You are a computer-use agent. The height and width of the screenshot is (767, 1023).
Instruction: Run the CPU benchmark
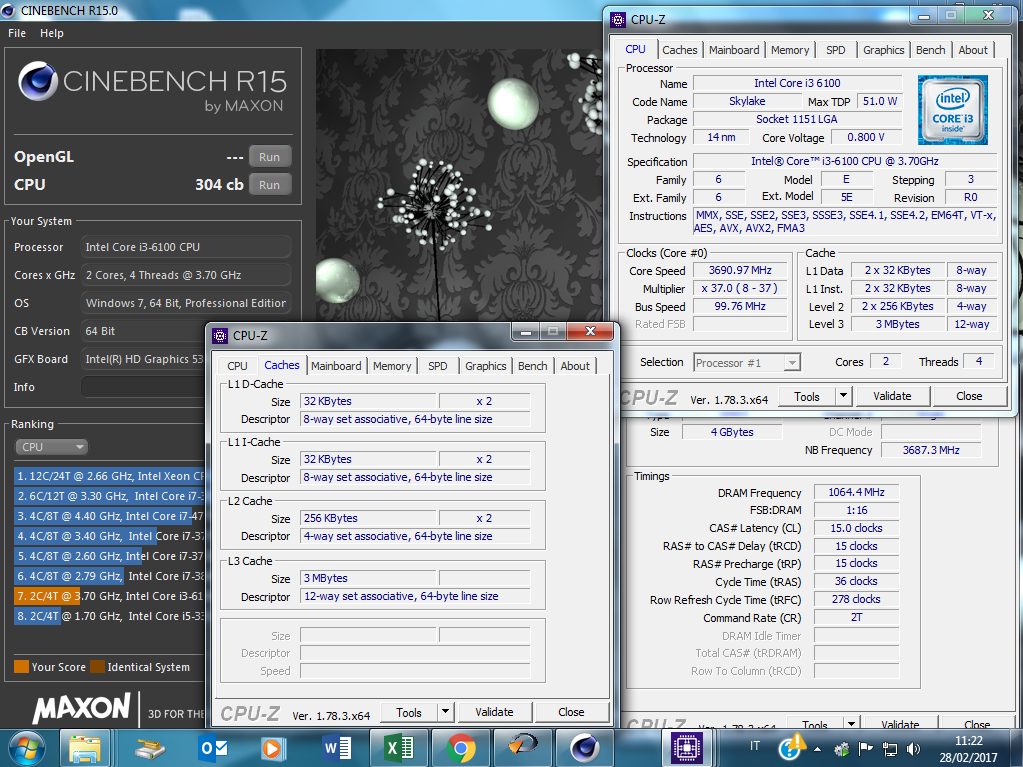point(269,185)
